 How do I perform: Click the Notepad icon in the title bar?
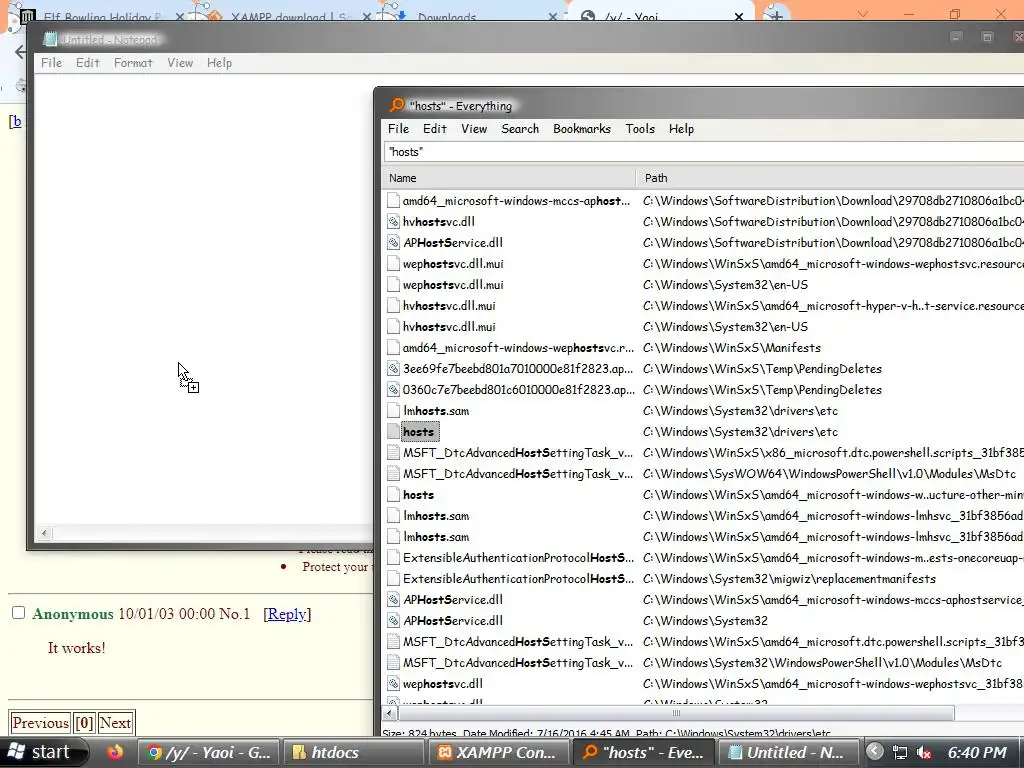tap(50, 39)
